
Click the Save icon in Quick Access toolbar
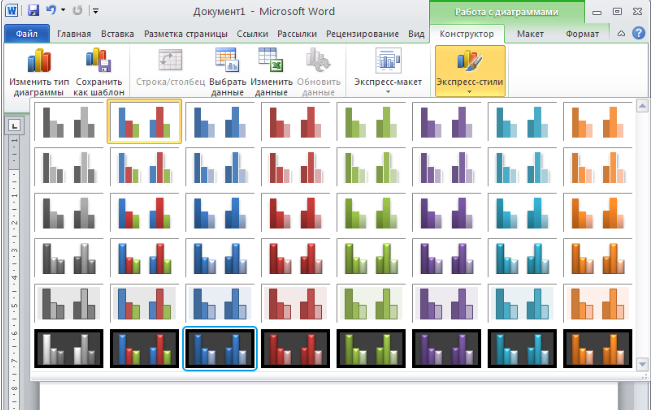tap(33, 11)
